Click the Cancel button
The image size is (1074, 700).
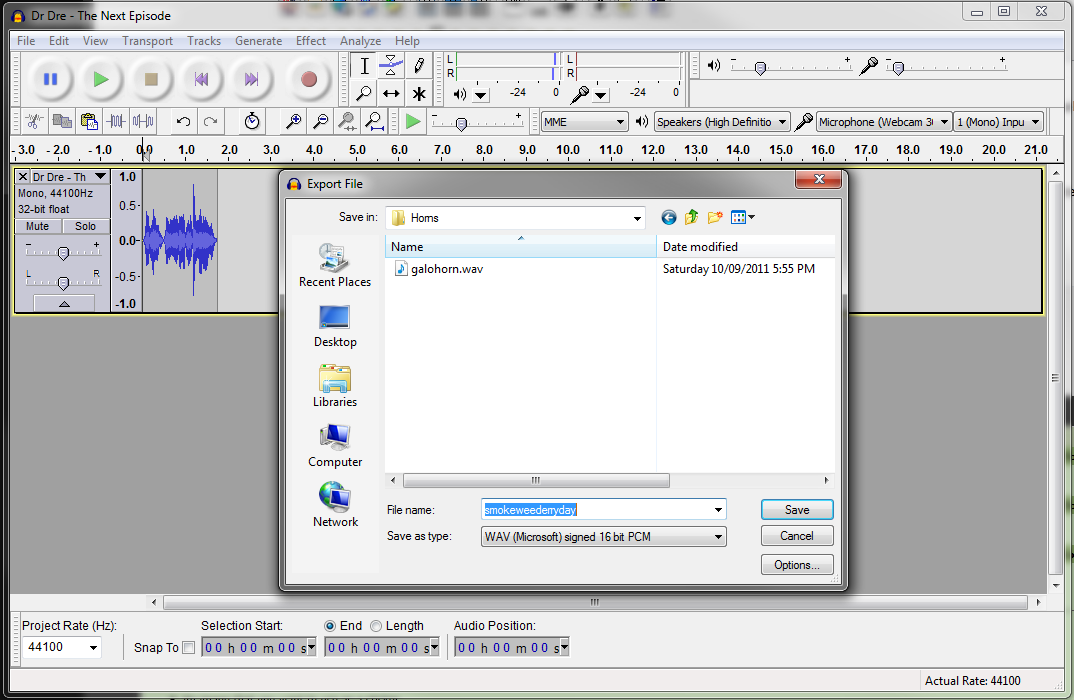(797, 536)
